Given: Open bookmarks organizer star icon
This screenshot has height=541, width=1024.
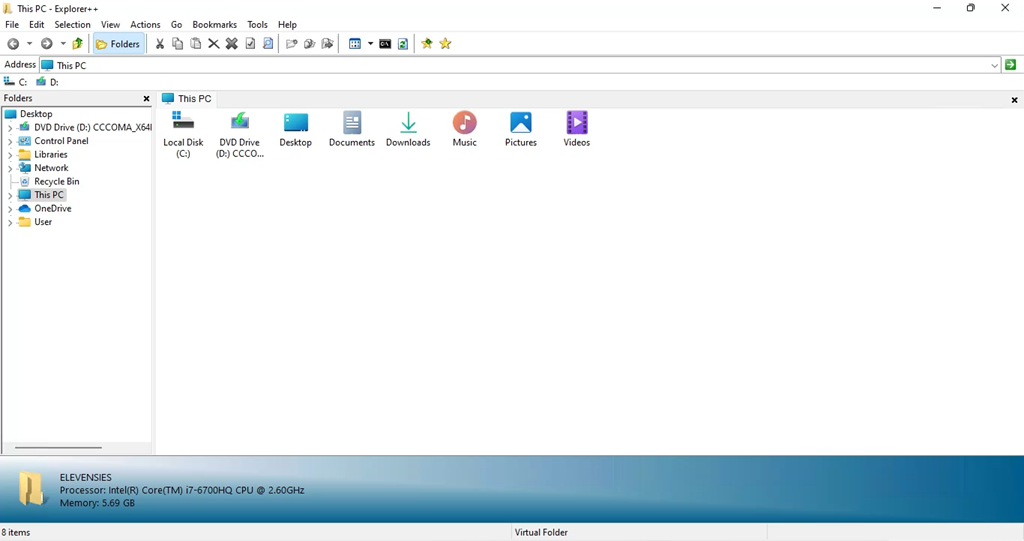Looking at the screenshot, I should (x=445, y=44).
